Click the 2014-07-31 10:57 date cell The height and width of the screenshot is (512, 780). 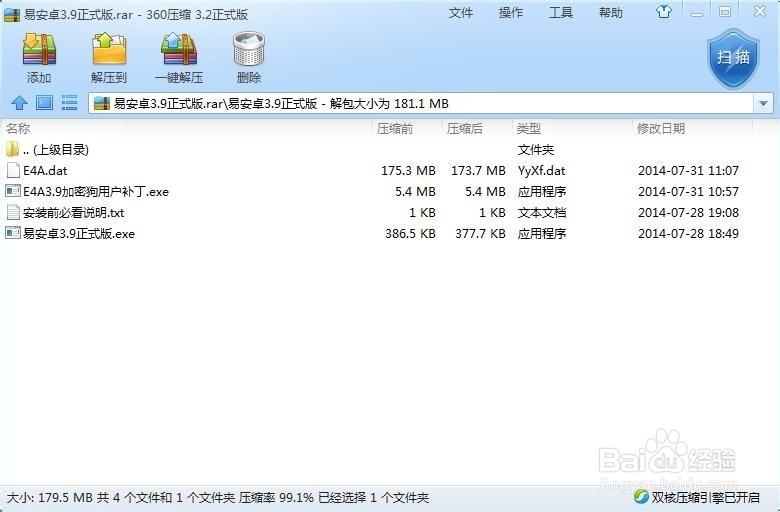pos(688,192)
